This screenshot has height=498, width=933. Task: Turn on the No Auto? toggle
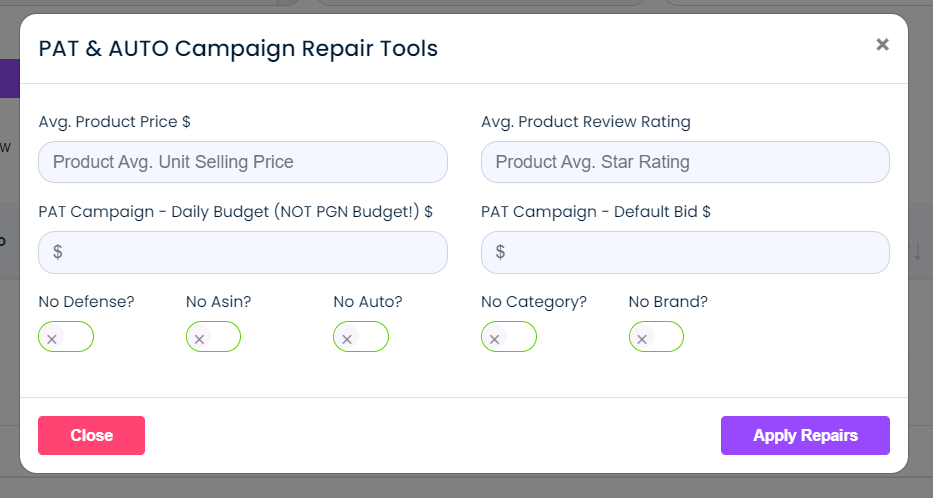[361, 337]
